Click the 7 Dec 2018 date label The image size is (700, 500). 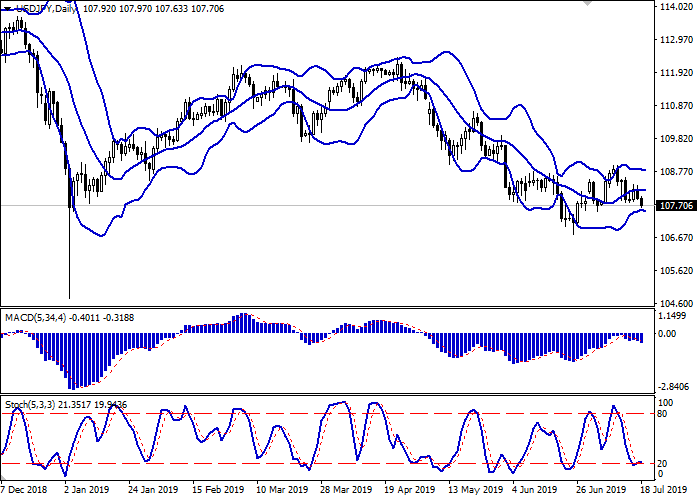click(x=26, y=490)
